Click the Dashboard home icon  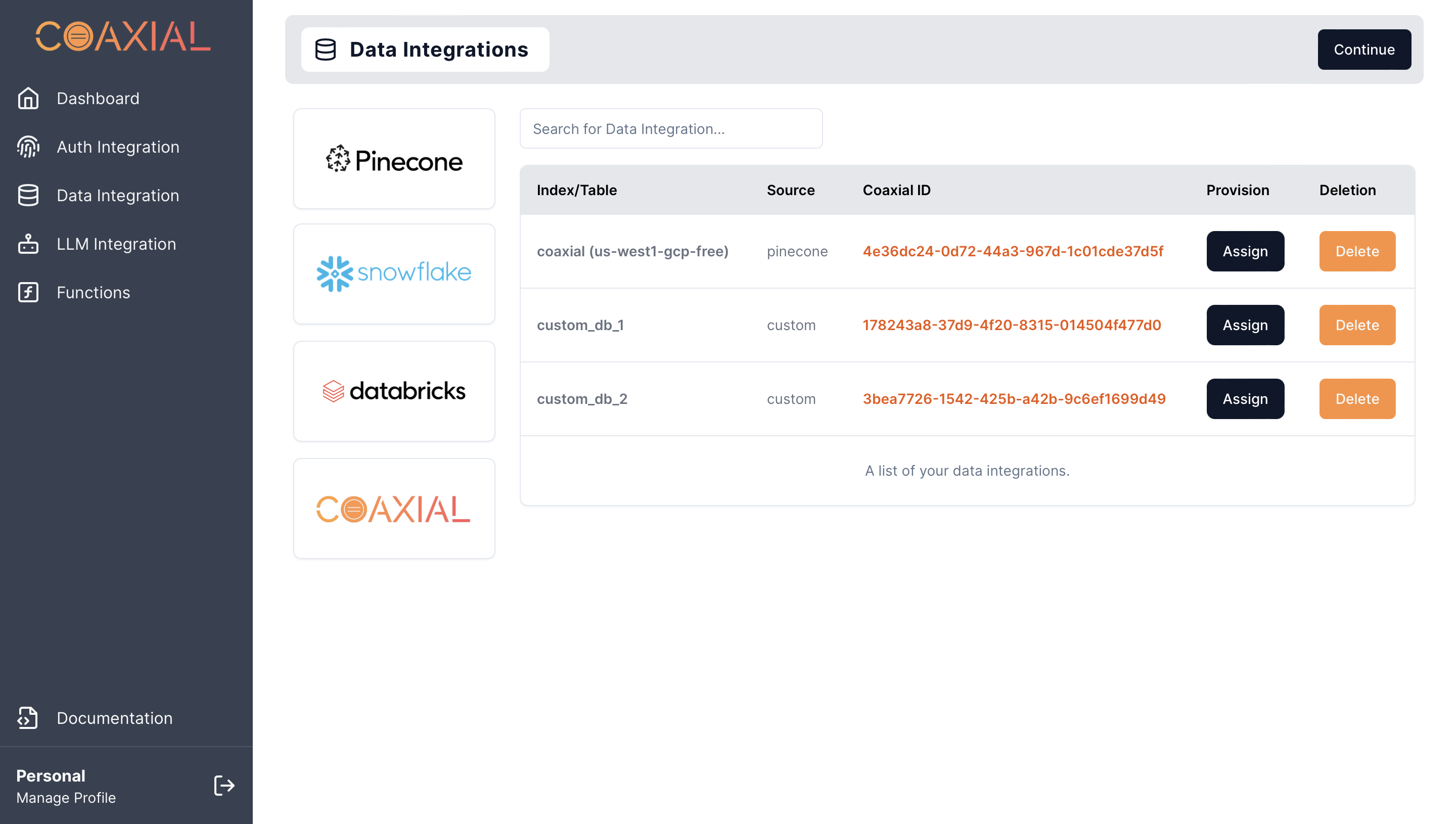click(28, 99)
